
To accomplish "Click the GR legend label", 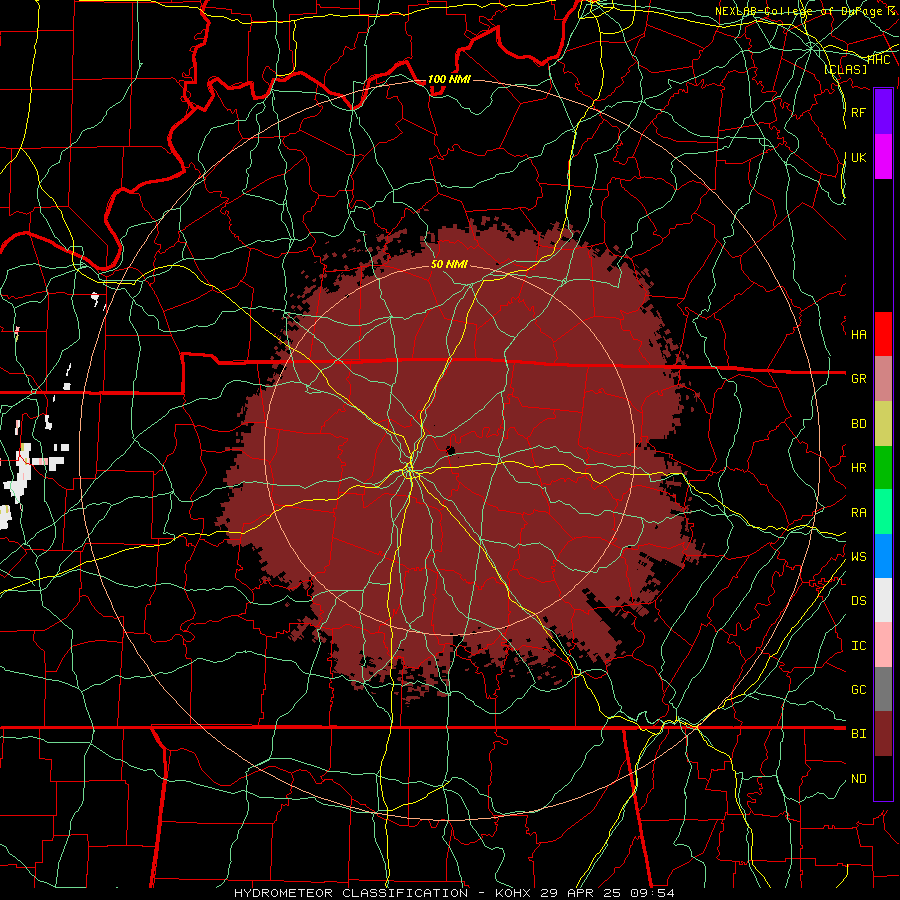I will click(x=858, y=379).
